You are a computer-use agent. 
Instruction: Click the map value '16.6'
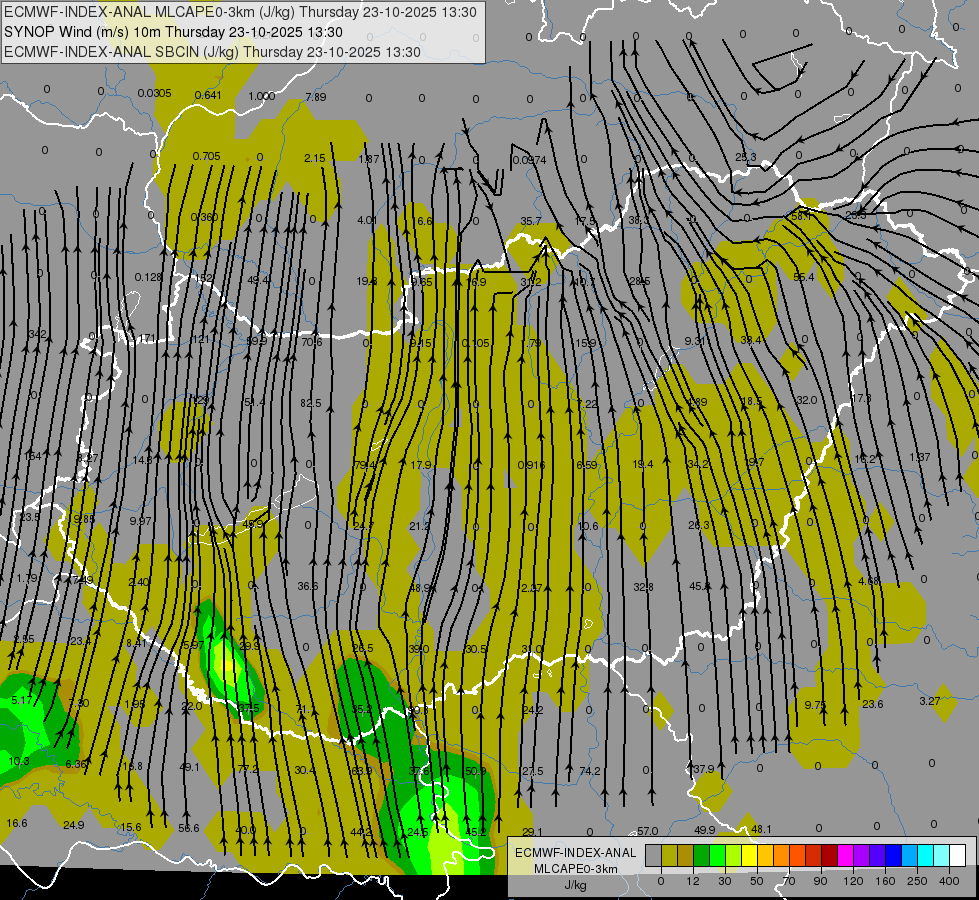tap(17, 823)
